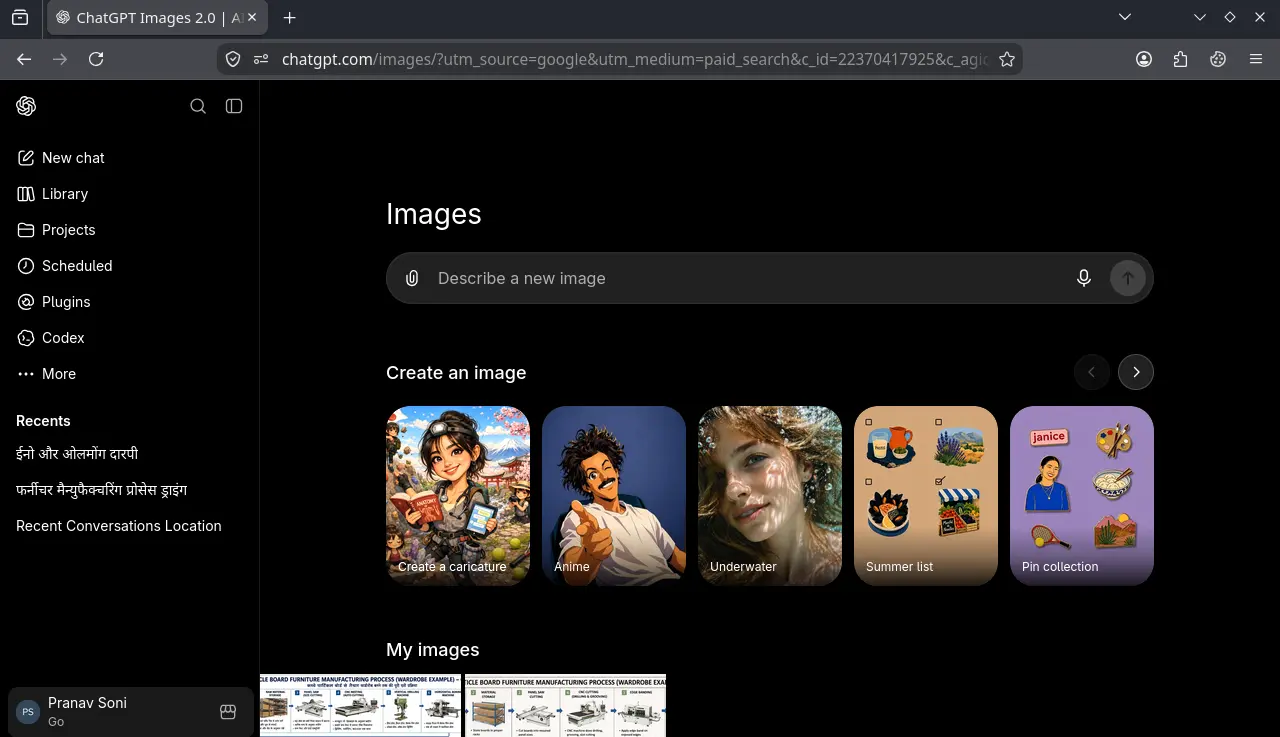Bookmark this page with the star icon
Image resolution: width=1280 pixels, height=737 pixels.
[1007, 59]
